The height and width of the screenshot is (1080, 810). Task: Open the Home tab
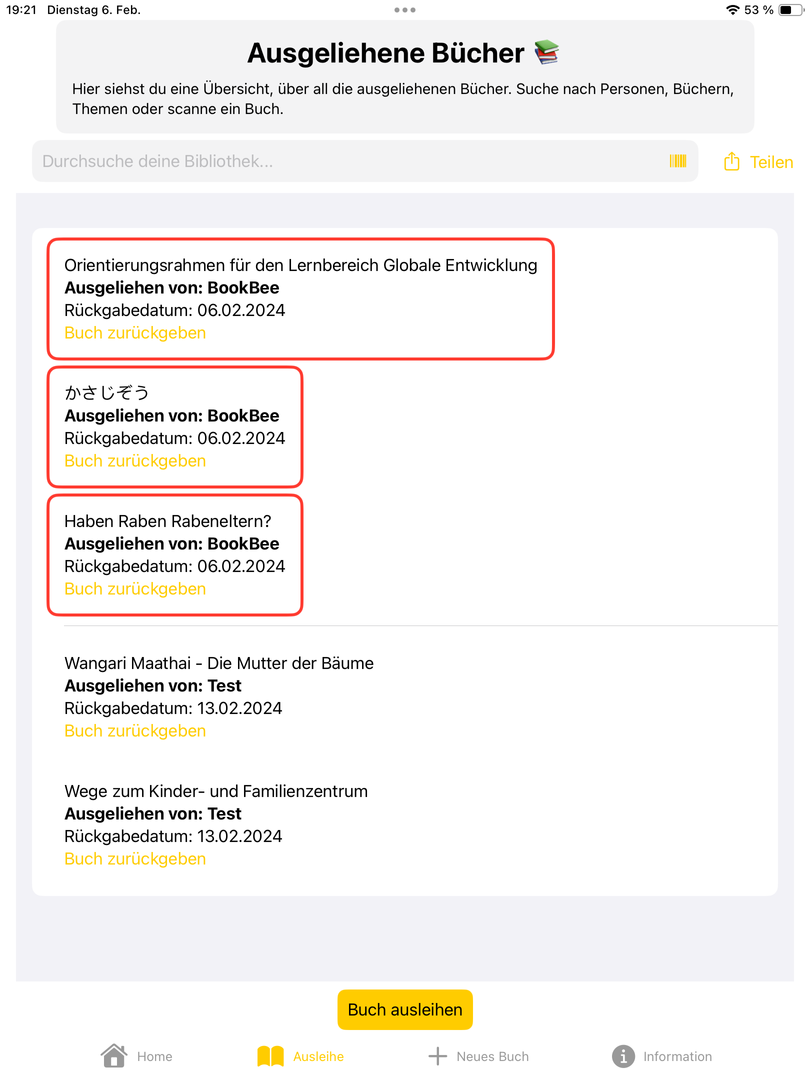[154, 1056]
